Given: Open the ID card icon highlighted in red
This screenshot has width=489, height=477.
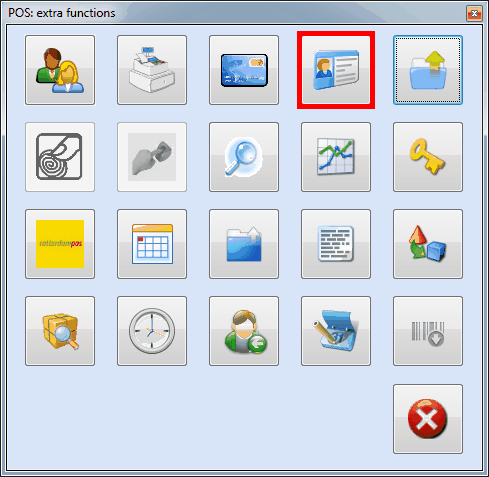Looking at the screenshot, I should click(336, 70).
